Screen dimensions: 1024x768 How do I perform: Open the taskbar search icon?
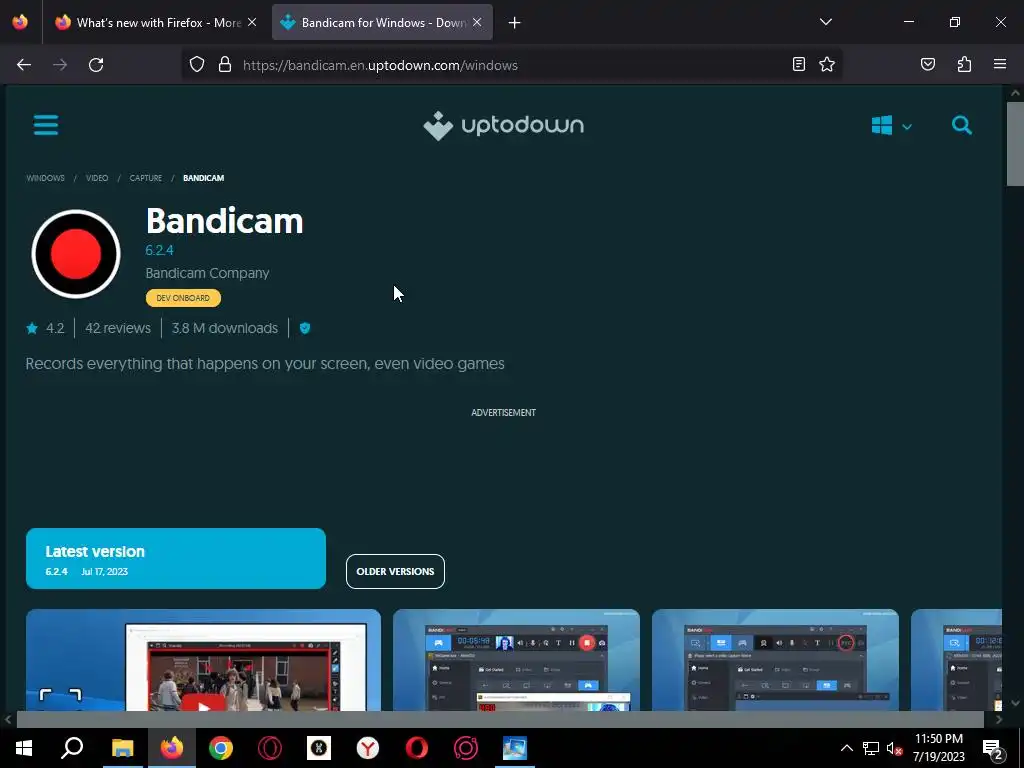pyautogui.click(x=72, y=748)
